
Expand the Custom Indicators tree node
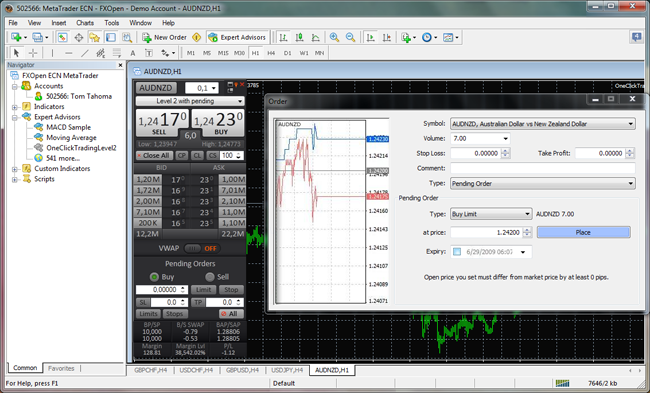pos(15,169)
